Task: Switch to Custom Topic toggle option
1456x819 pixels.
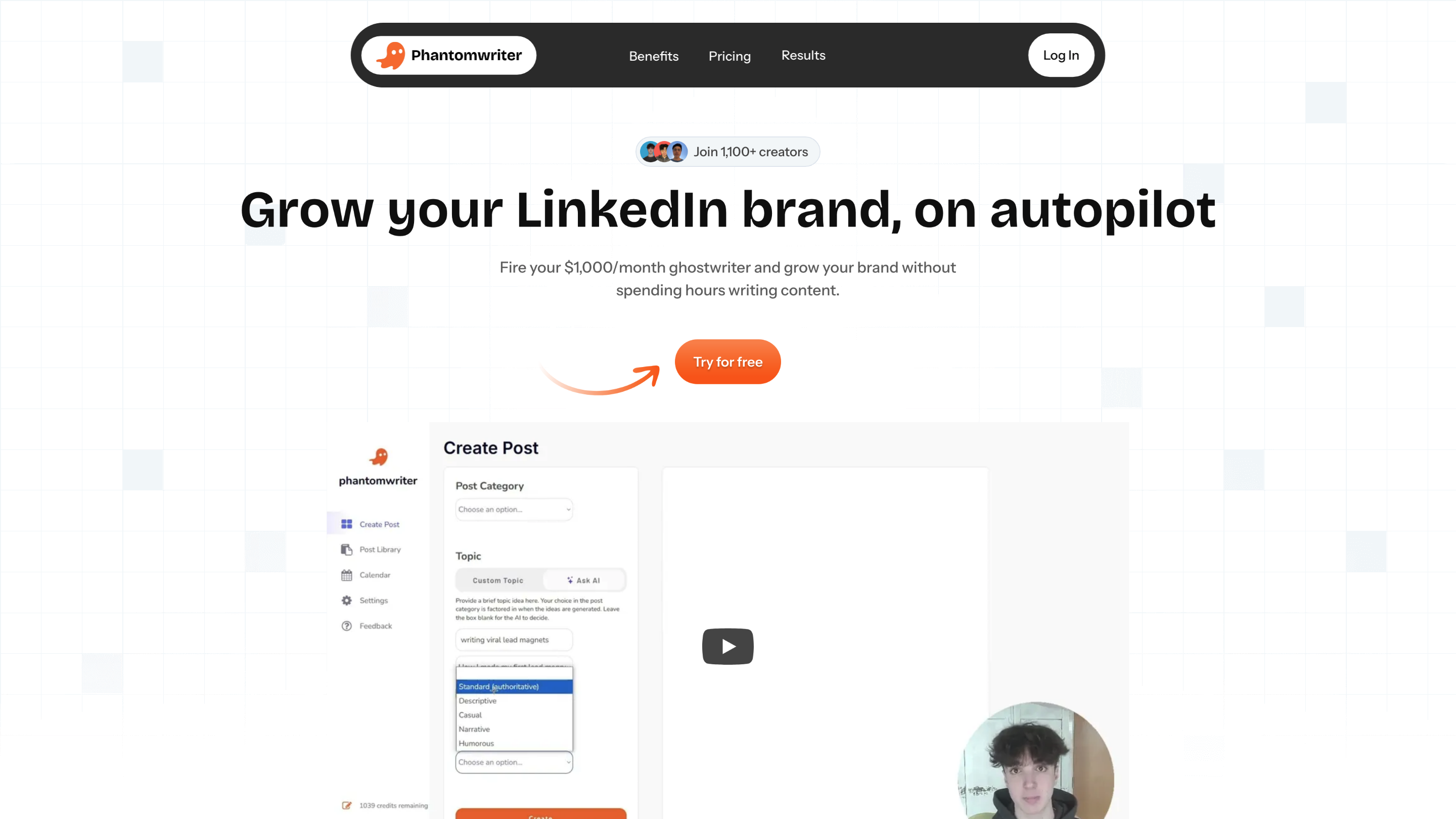Action: point(498,580)
